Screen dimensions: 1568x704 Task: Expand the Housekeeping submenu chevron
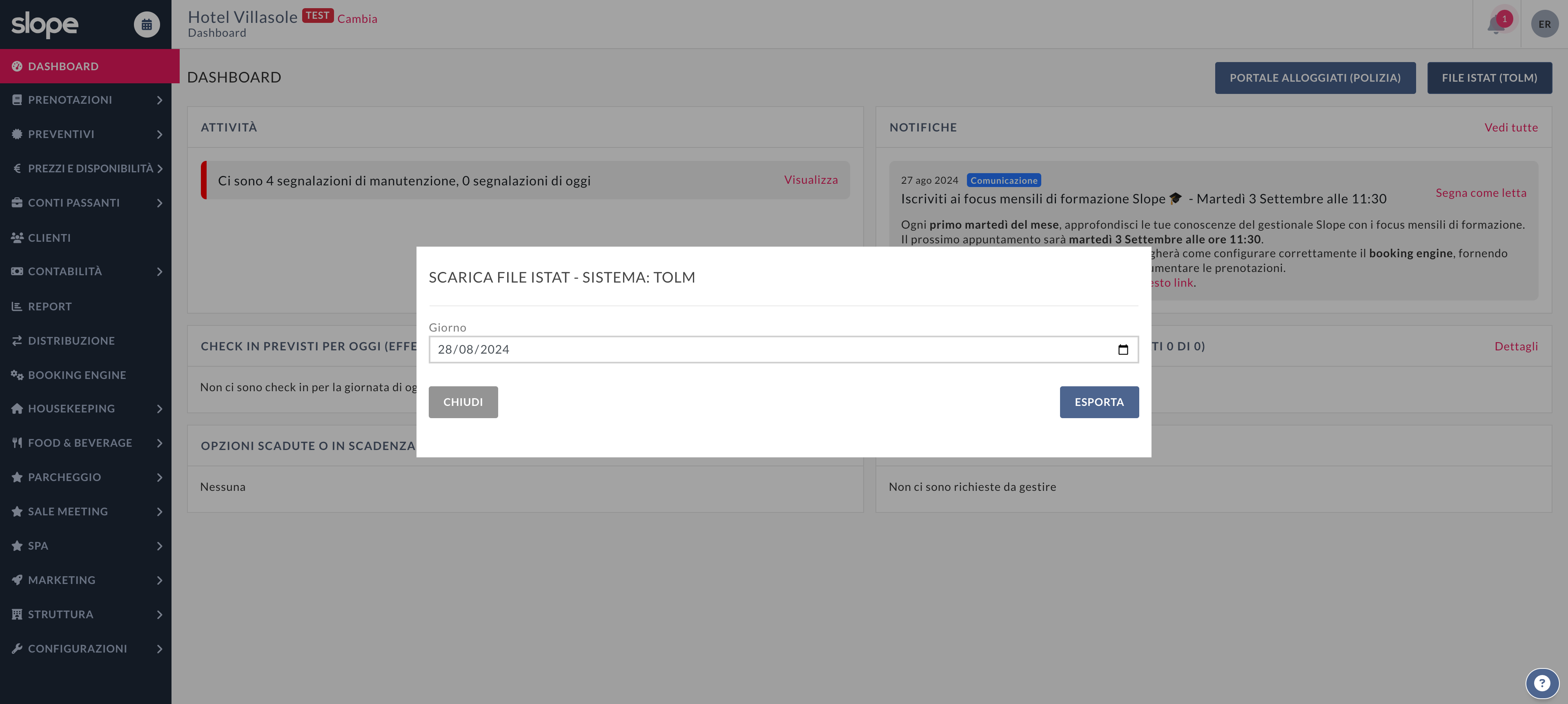tap(160, 409)
